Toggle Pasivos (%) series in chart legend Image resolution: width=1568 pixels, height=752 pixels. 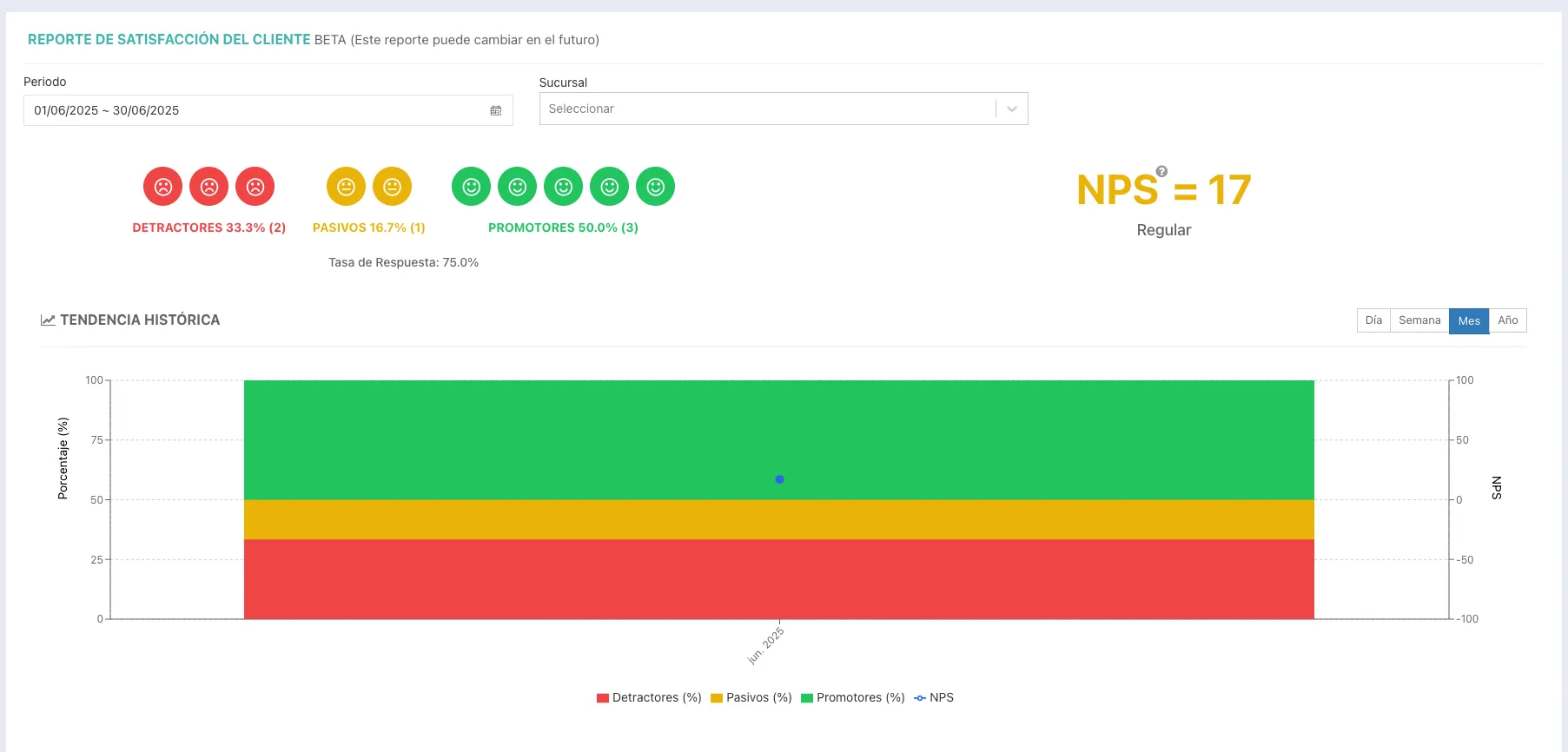point(751,697)
